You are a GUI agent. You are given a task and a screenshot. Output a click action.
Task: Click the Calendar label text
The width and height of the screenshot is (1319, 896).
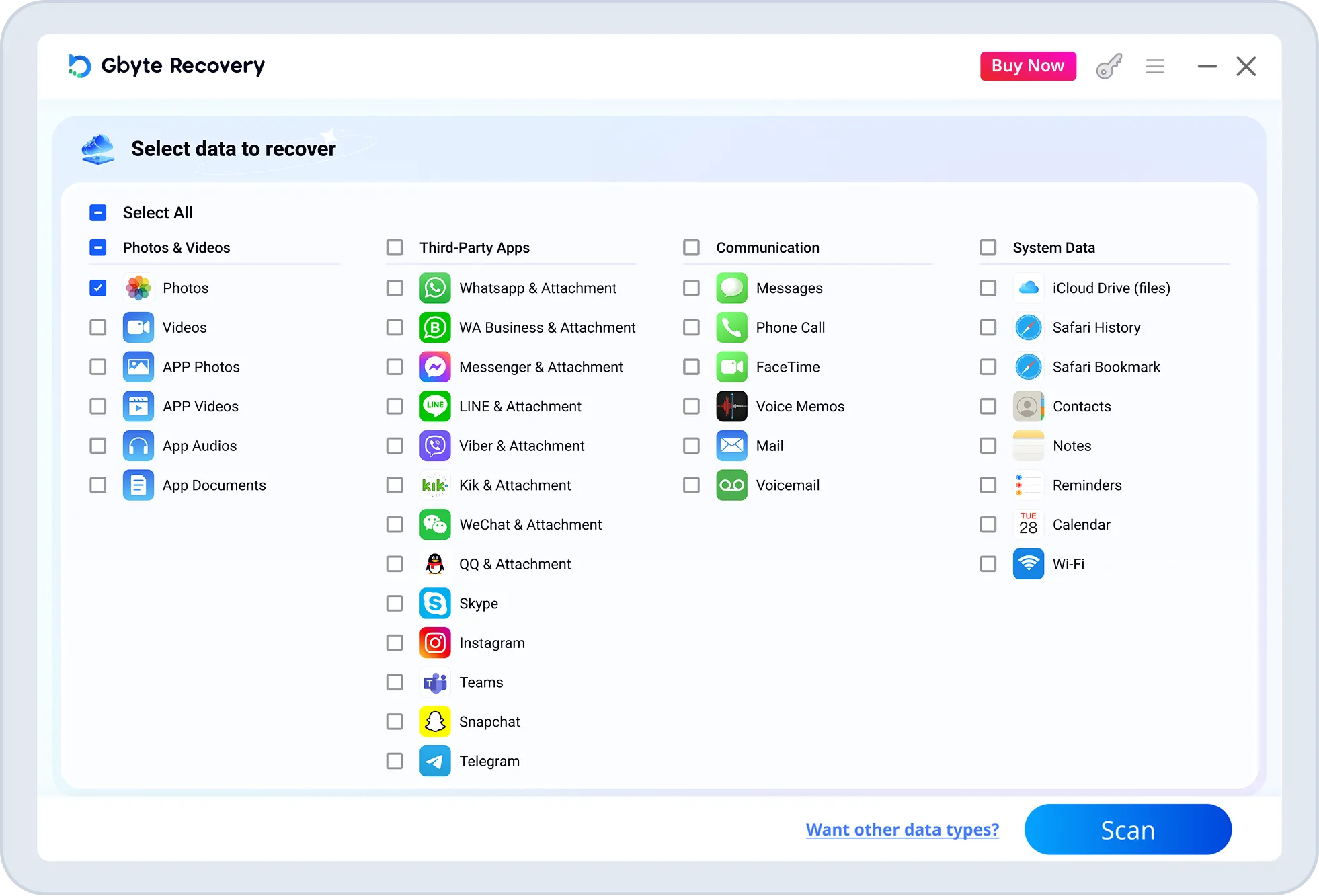[x=1081, y=524]
